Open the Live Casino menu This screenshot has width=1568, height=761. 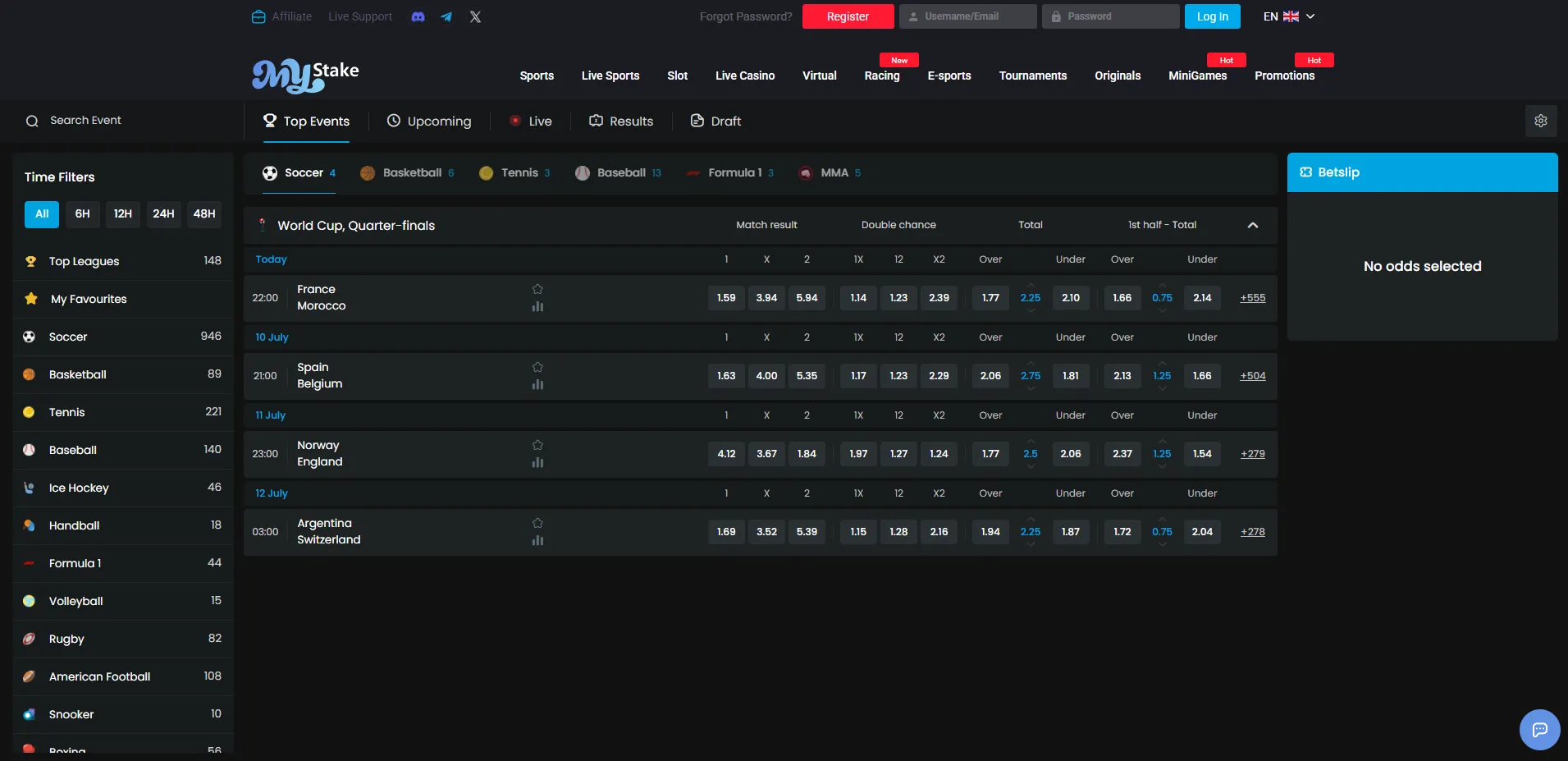pyautogui.click(x=745, y=76)
